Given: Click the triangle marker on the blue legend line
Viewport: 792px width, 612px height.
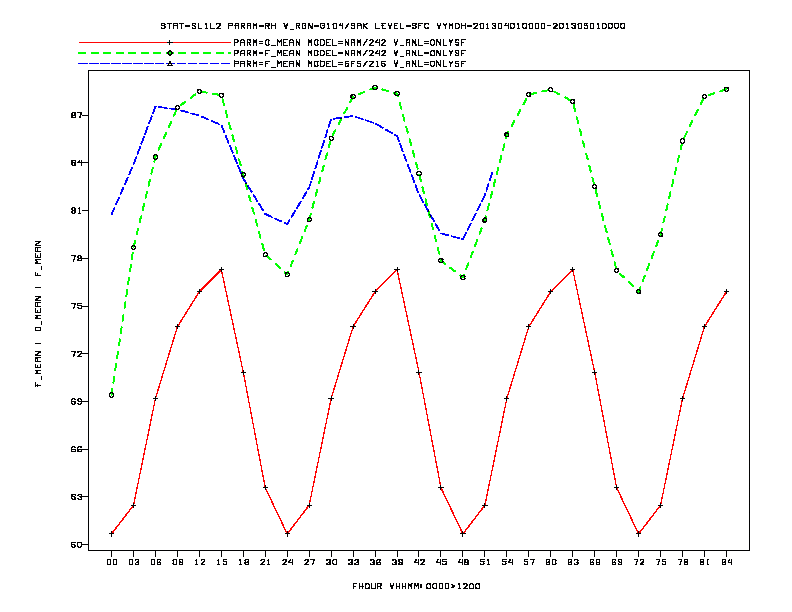Looking at the screenshot, I should click(x=170, y=64).
